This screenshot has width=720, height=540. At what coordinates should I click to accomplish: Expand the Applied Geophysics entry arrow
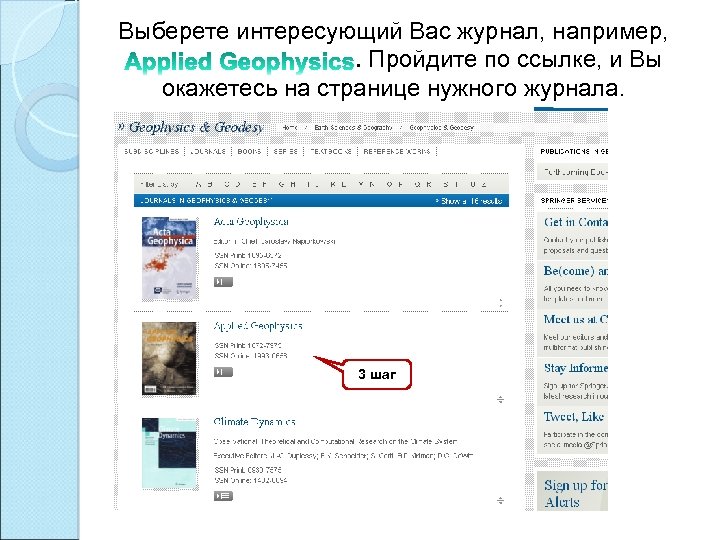click(x=501, y=399)
